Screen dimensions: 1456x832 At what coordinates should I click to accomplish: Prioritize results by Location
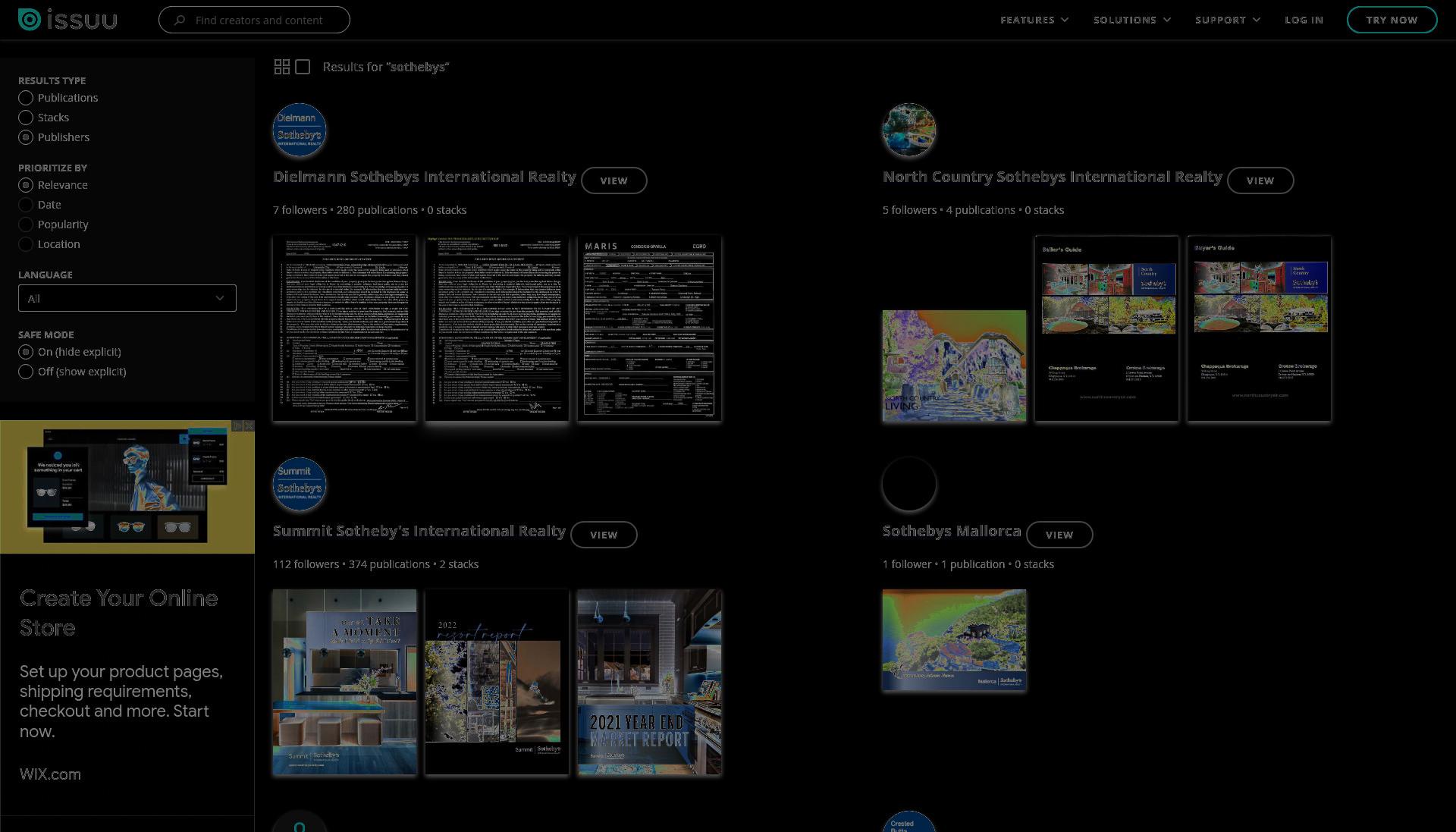[49, 244]
